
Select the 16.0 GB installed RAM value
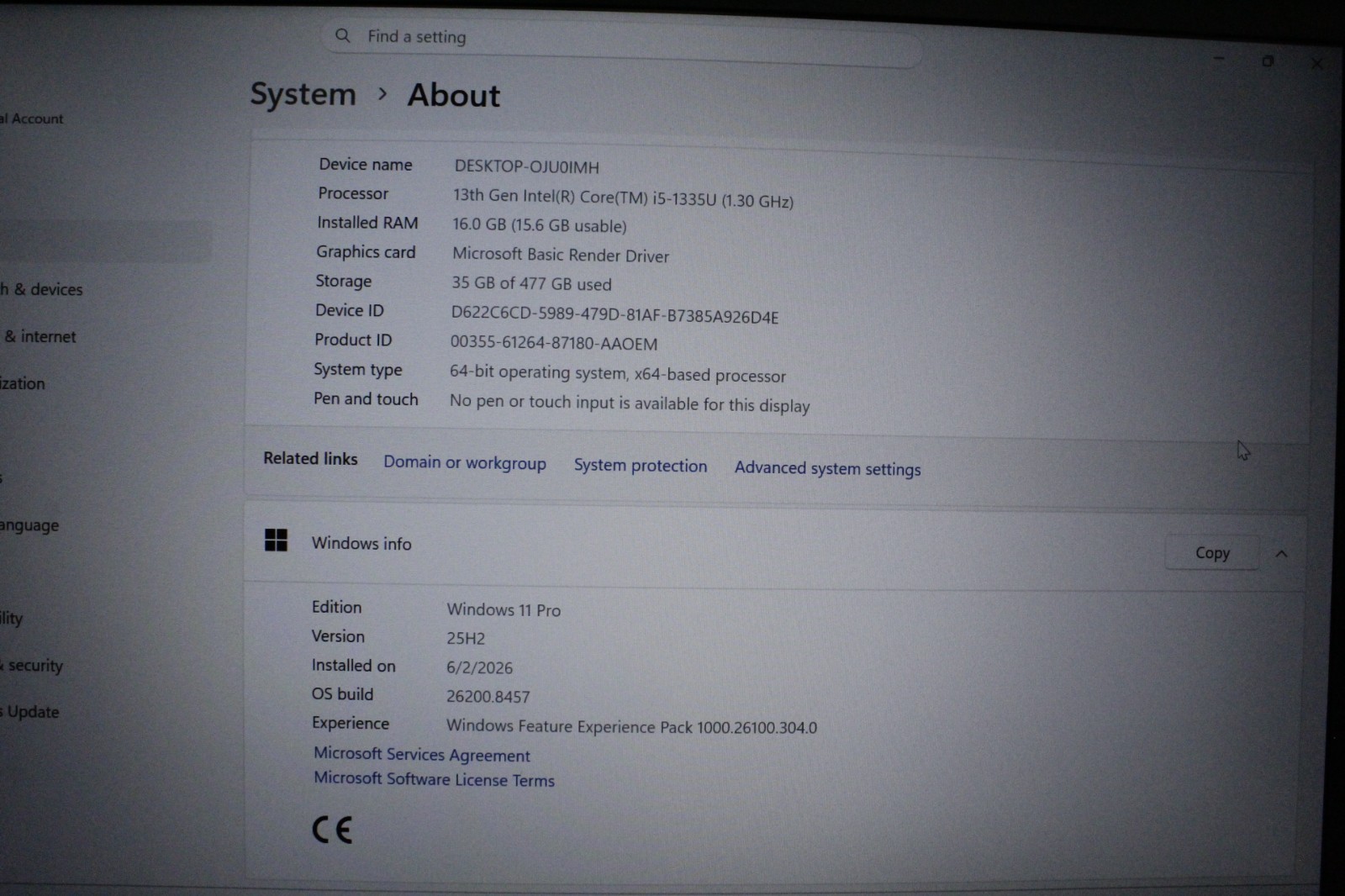point(540,225)
